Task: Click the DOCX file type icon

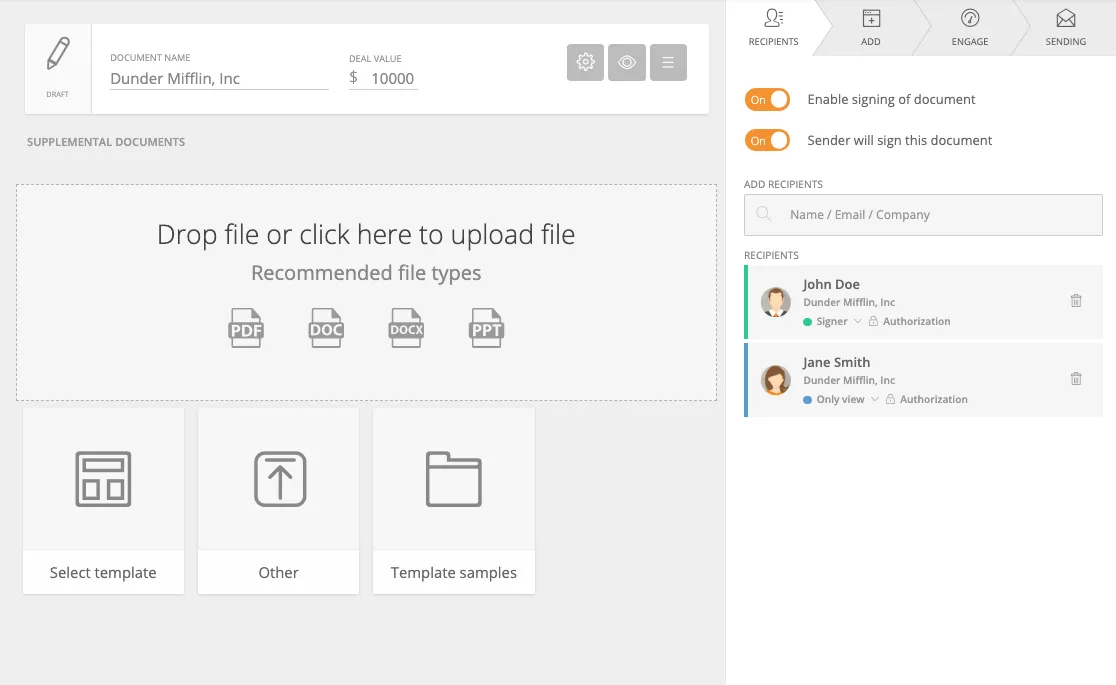Action: pyautogui.click(x=406, y=328)
